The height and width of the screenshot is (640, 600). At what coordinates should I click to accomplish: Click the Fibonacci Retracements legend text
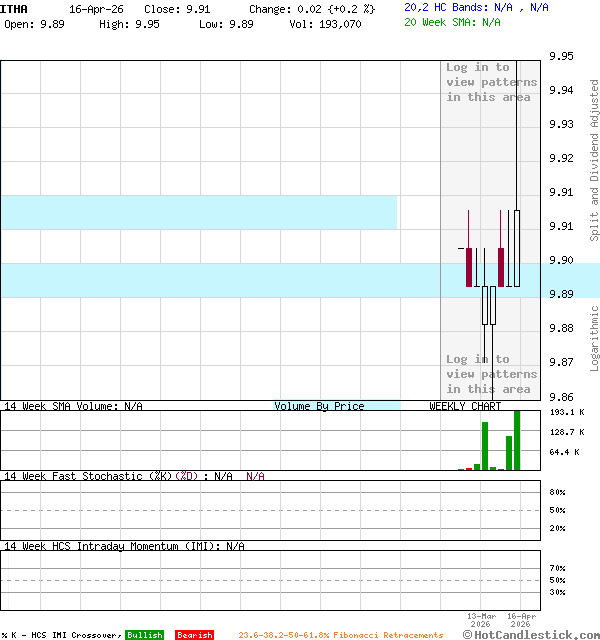(340, 635)
